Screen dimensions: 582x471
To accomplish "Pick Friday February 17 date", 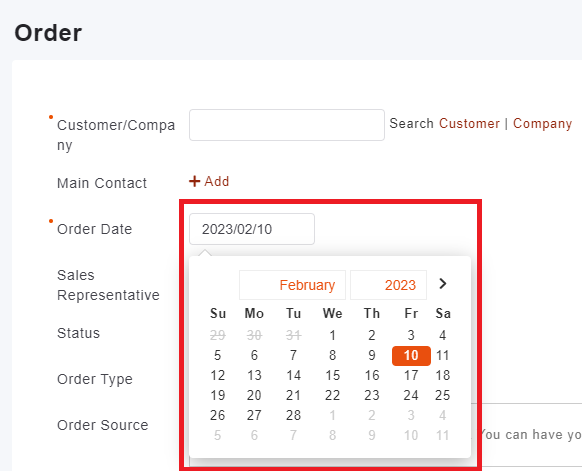I will (x=411, y=376).
